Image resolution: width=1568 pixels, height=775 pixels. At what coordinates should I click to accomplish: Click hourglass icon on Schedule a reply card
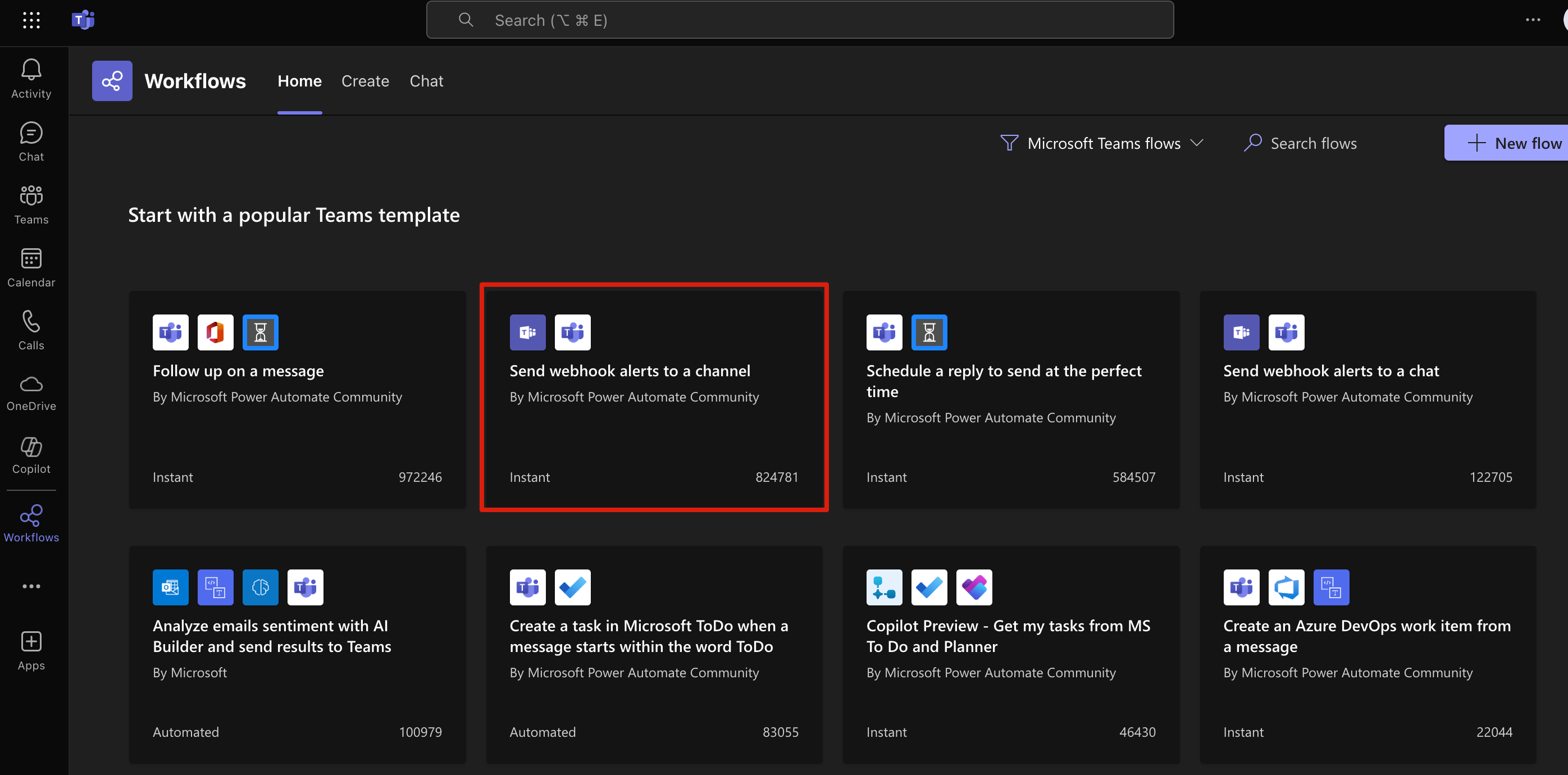[x=929, y=332]
